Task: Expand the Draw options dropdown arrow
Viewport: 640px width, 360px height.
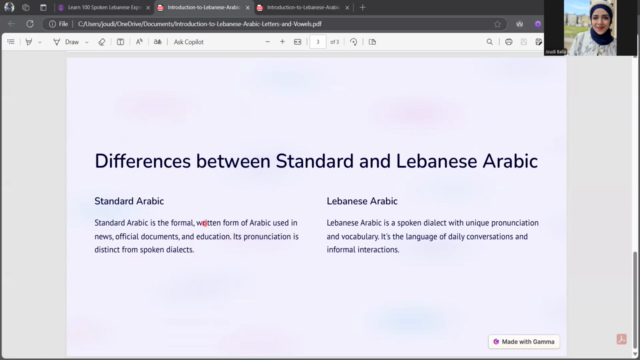Action: 87,42
